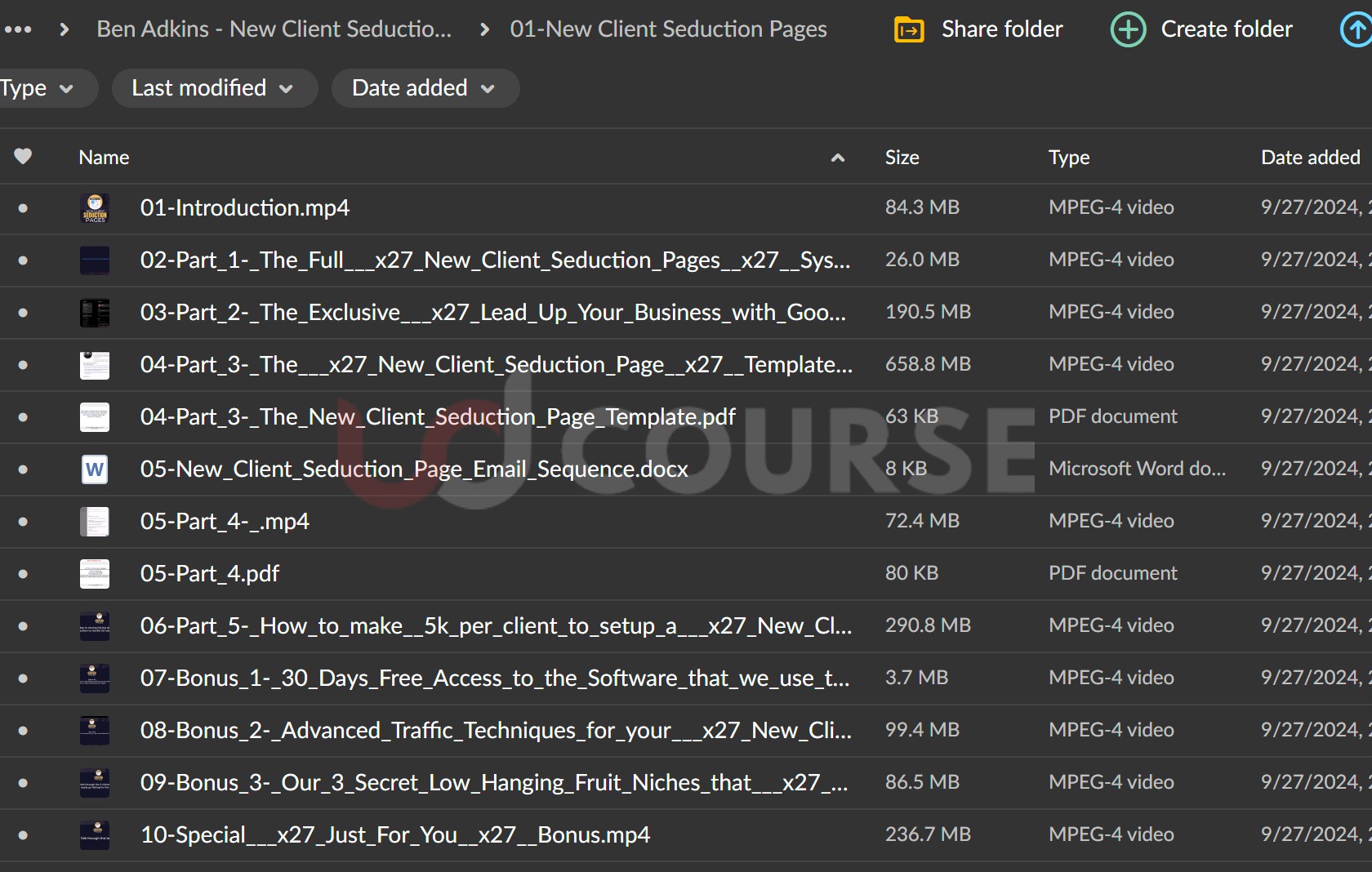This screenshot has height=872, width=1372.
Task: Click the Create folder button label
Action: (1227, 29)
